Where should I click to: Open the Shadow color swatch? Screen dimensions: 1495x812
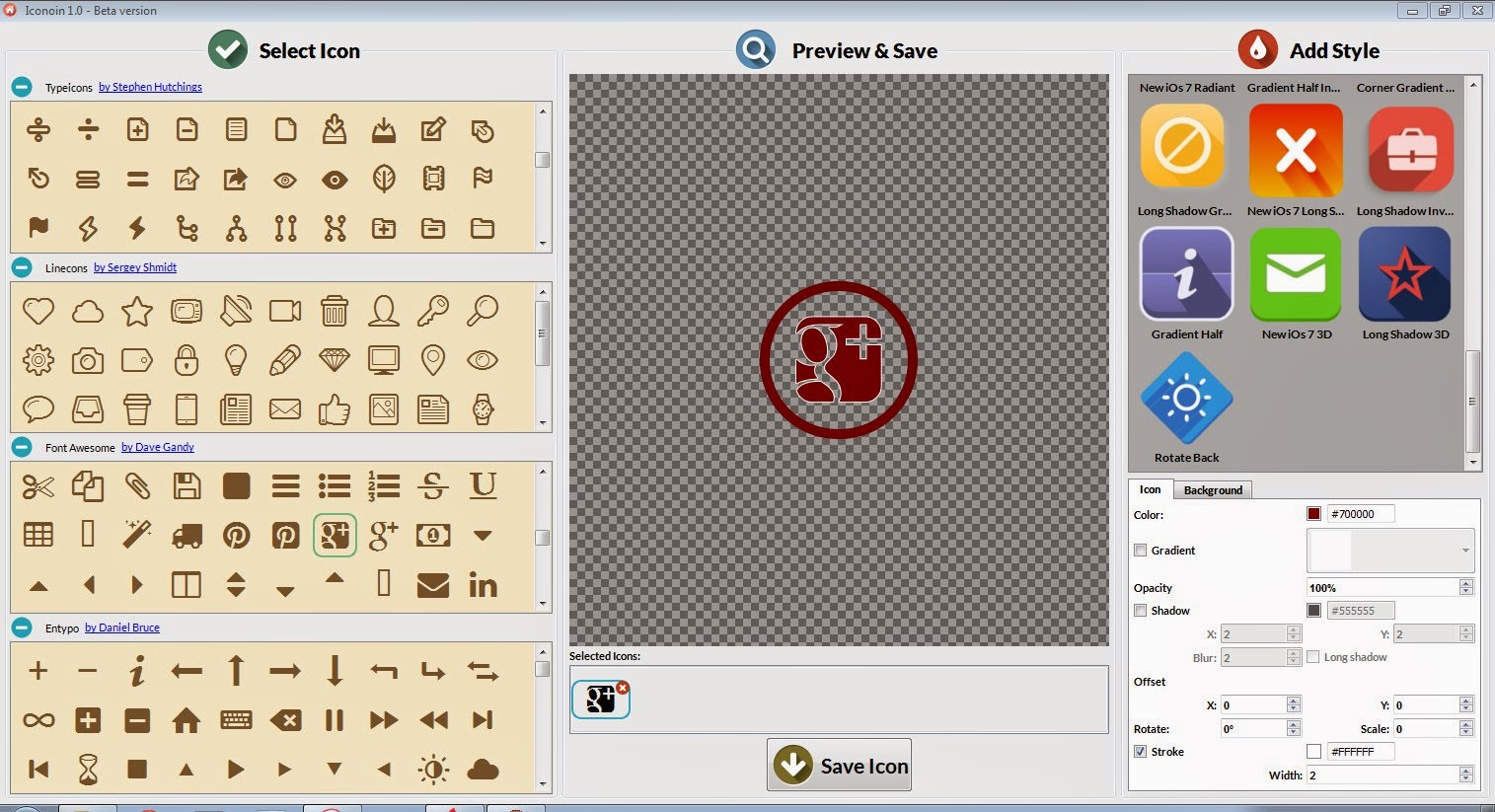(1313, 611)
